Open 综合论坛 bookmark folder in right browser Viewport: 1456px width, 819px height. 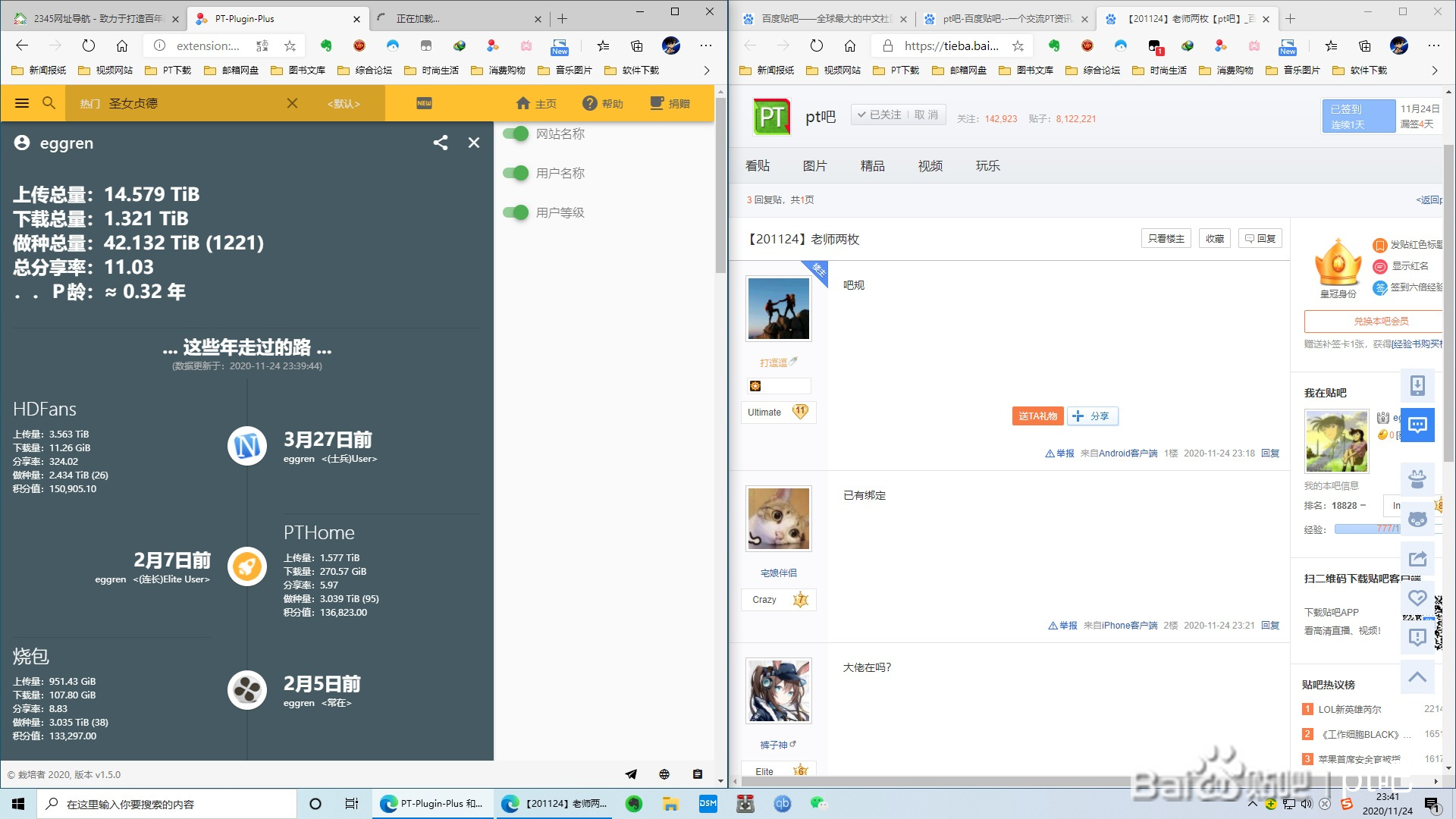[1093, 71]
